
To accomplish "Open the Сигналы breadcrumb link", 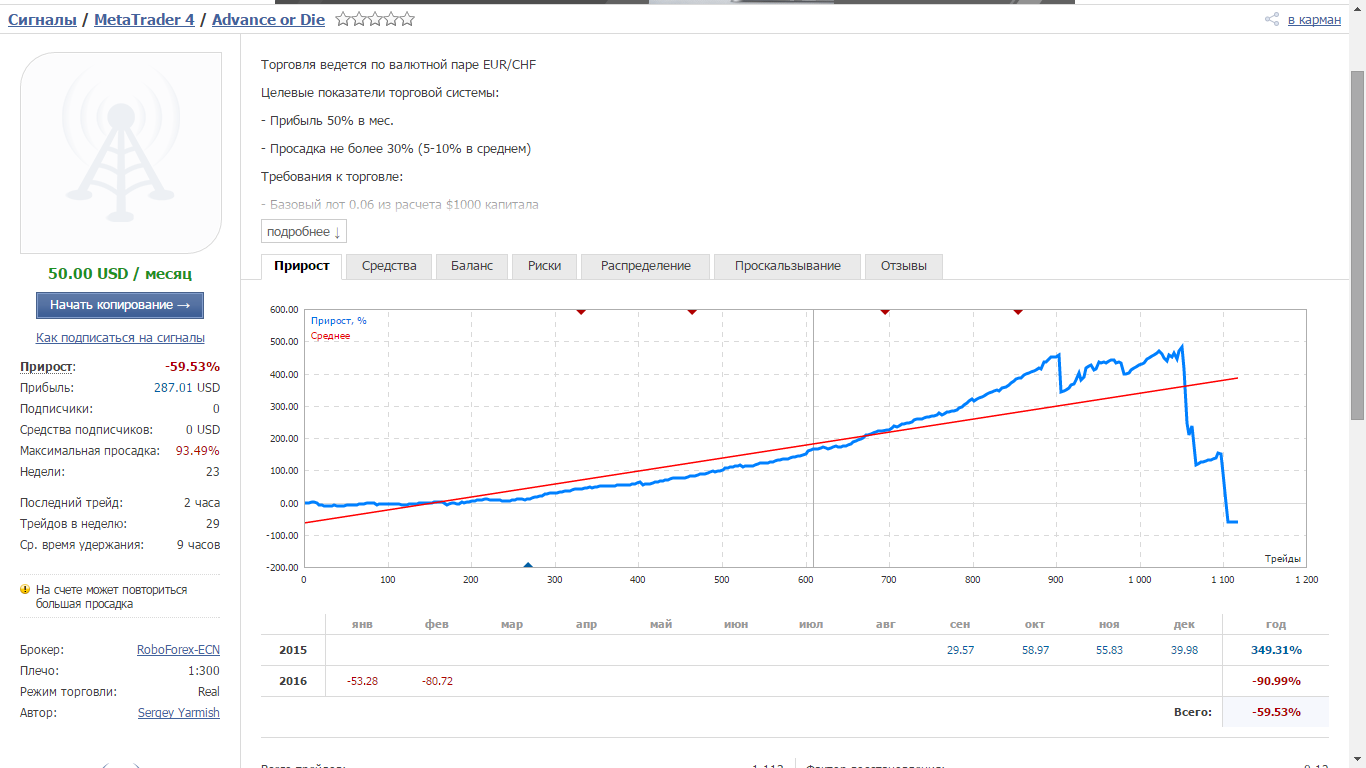I will click(x=42, y=19).
